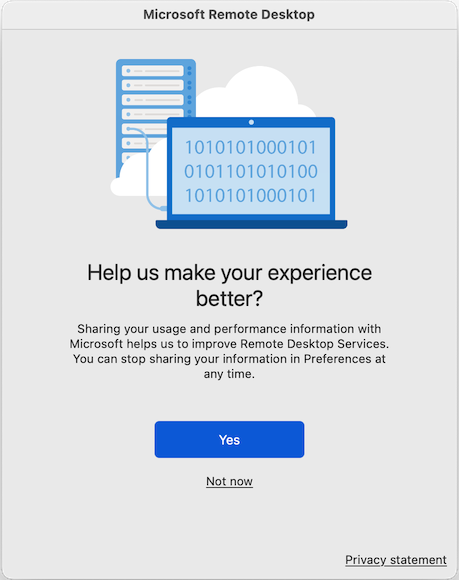
Task: Click the paragraph about sharing usage information
Action: pyautogui.click(x=229, y=351)
